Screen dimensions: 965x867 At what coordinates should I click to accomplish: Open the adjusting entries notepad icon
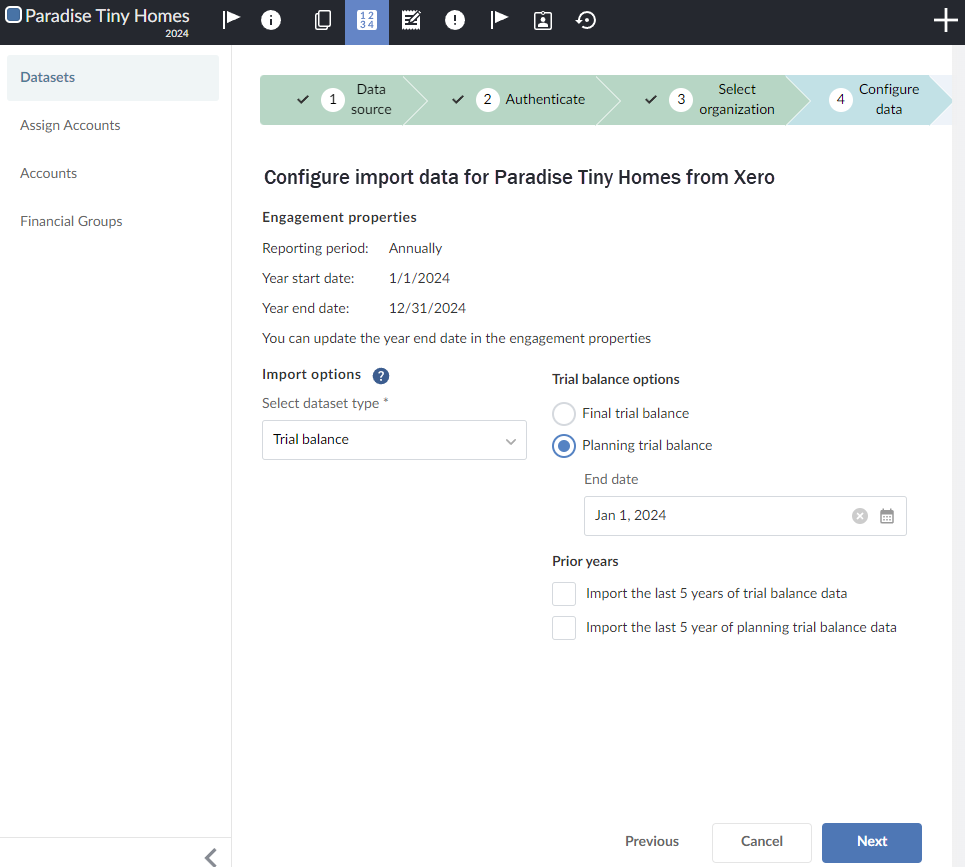(411, 19)
